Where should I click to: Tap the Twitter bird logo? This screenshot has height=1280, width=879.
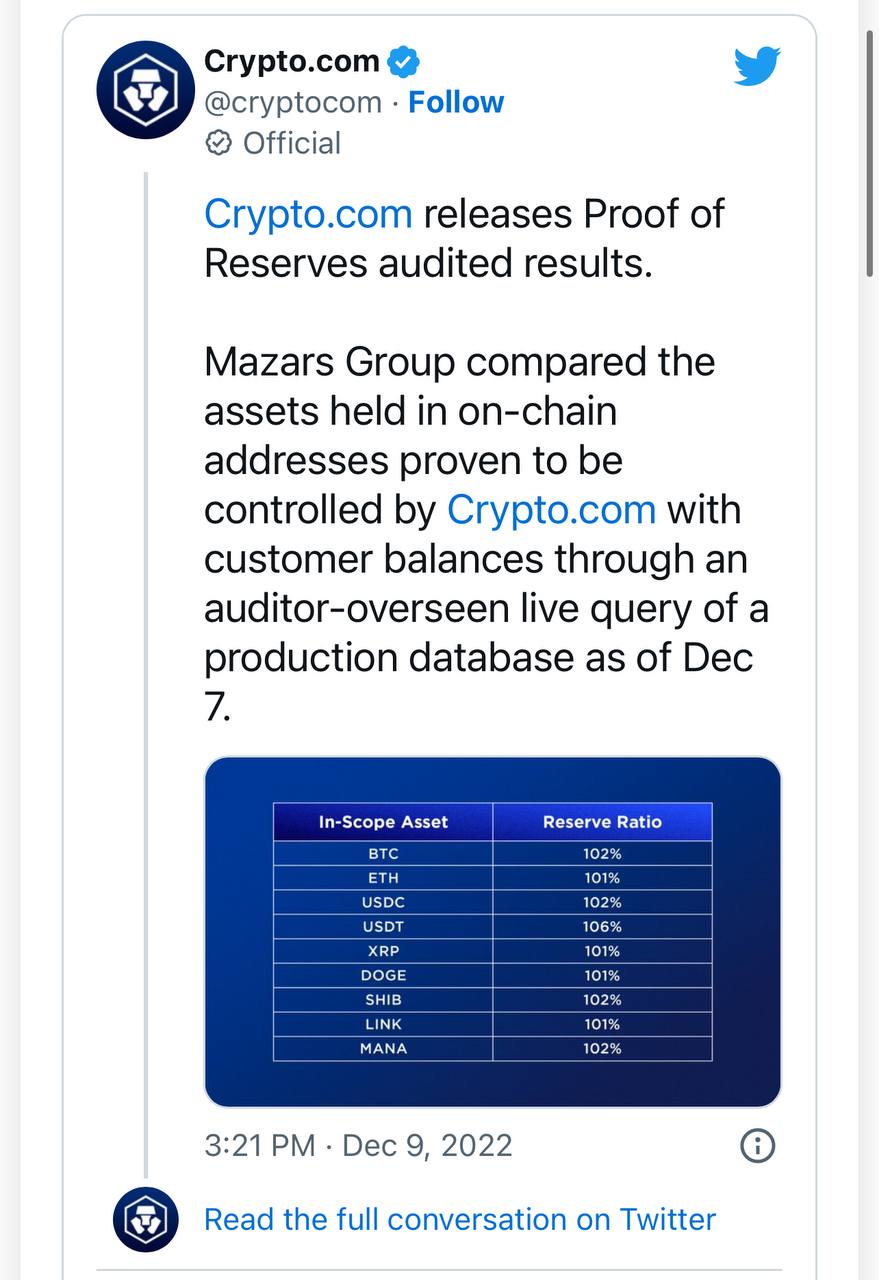pyautogui.click(x=757, y=67)
